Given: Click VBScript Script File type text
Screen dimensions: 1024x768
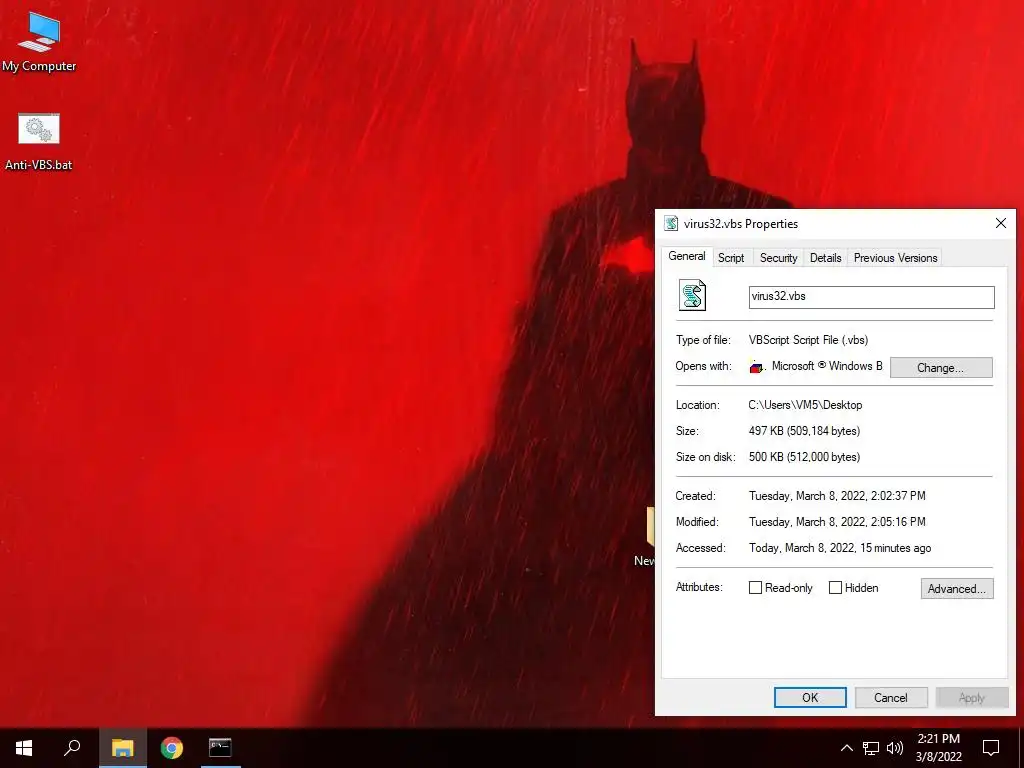Looking at the screenshot, I should coord(808,340).
